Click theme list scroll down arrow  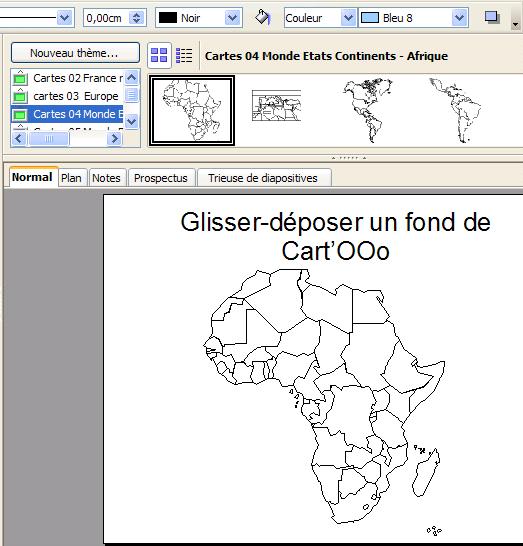(132, 121)
